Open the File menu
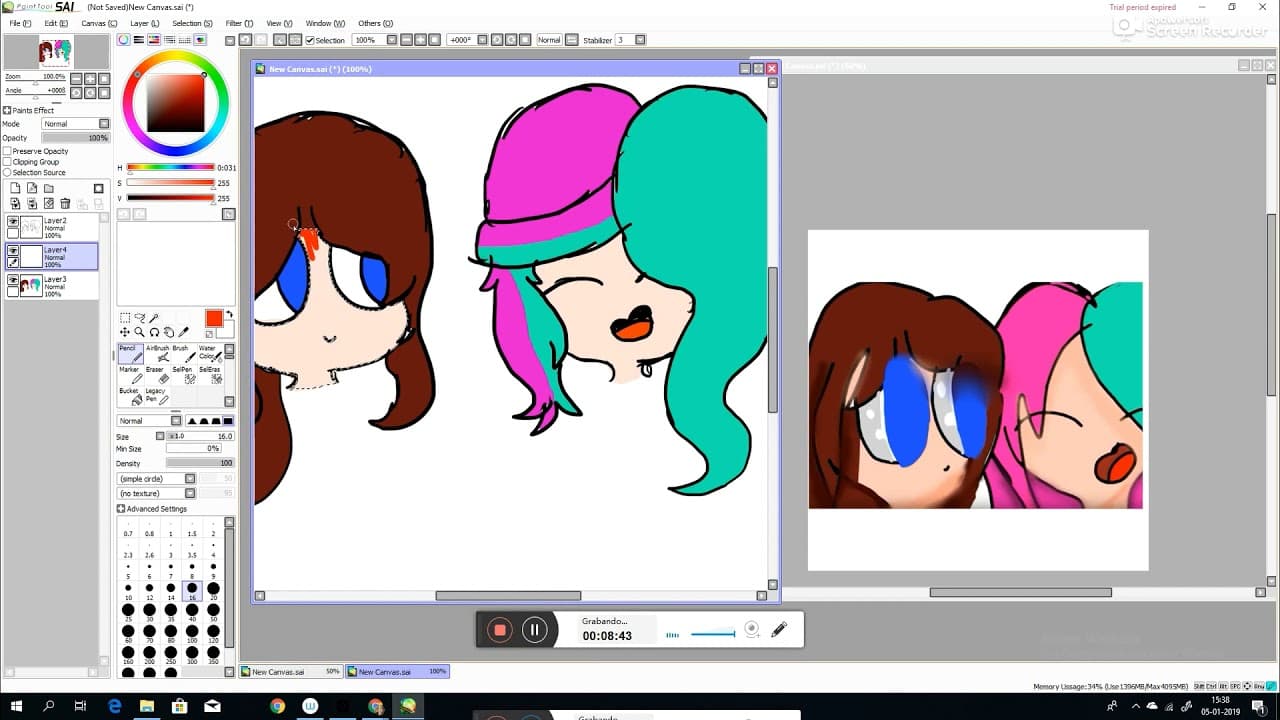This screenshot has width=1280, height=720. coord(20,23)
